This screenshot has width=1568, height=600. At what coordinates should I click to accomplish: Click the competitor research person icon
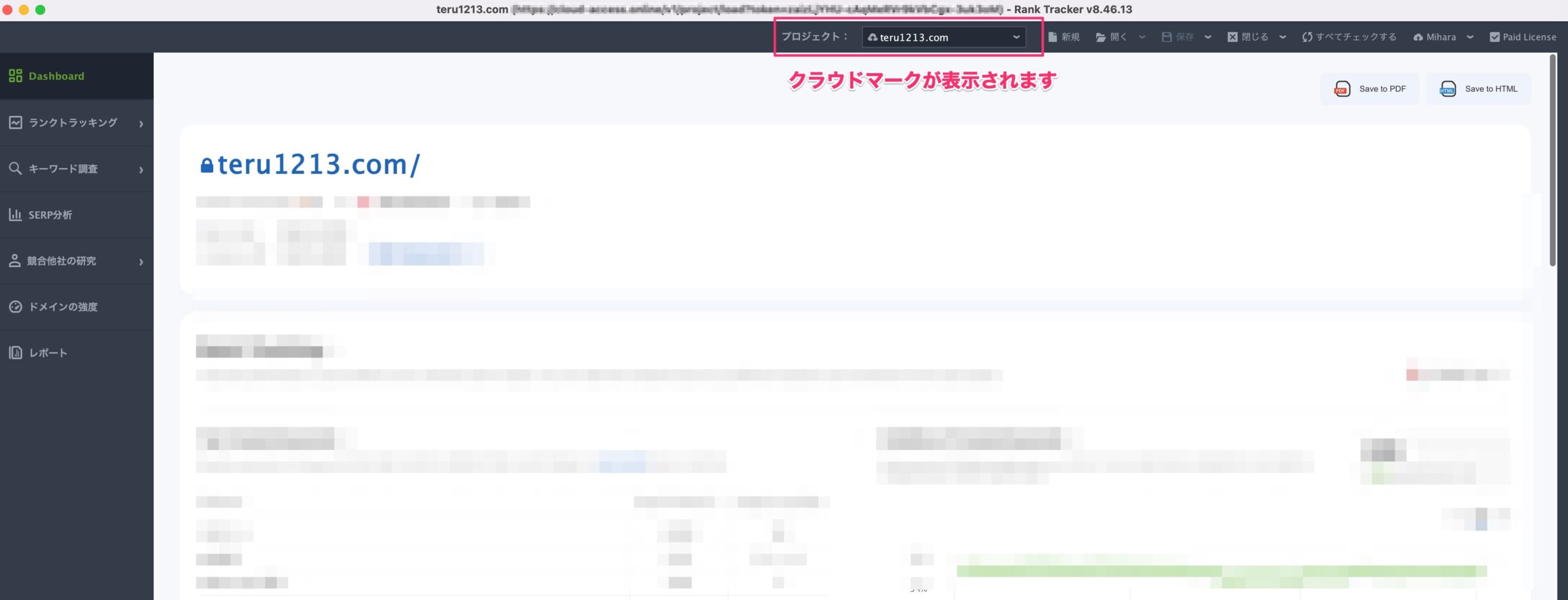[15, 260]
